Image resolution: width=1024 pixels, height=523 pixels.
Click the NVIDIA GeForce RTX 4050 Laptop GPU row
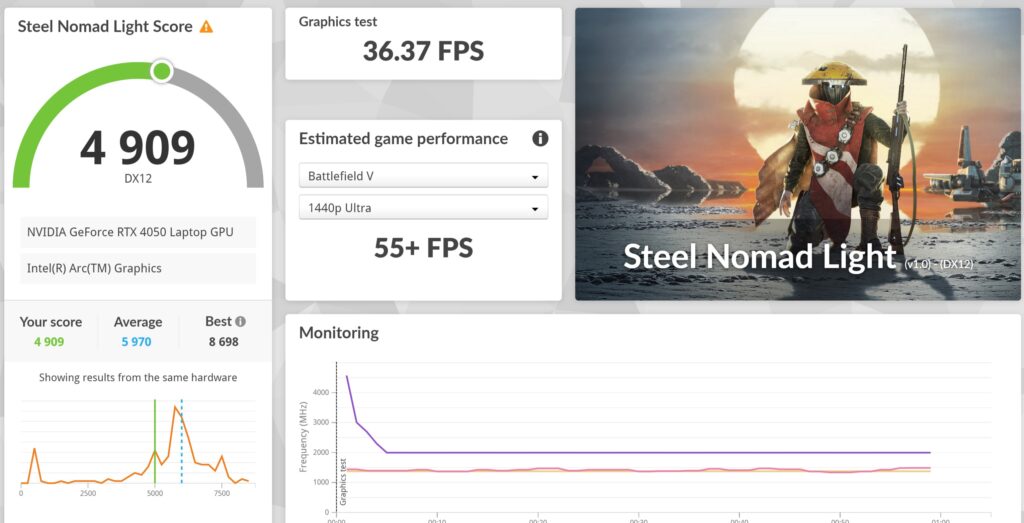[138, 232]
